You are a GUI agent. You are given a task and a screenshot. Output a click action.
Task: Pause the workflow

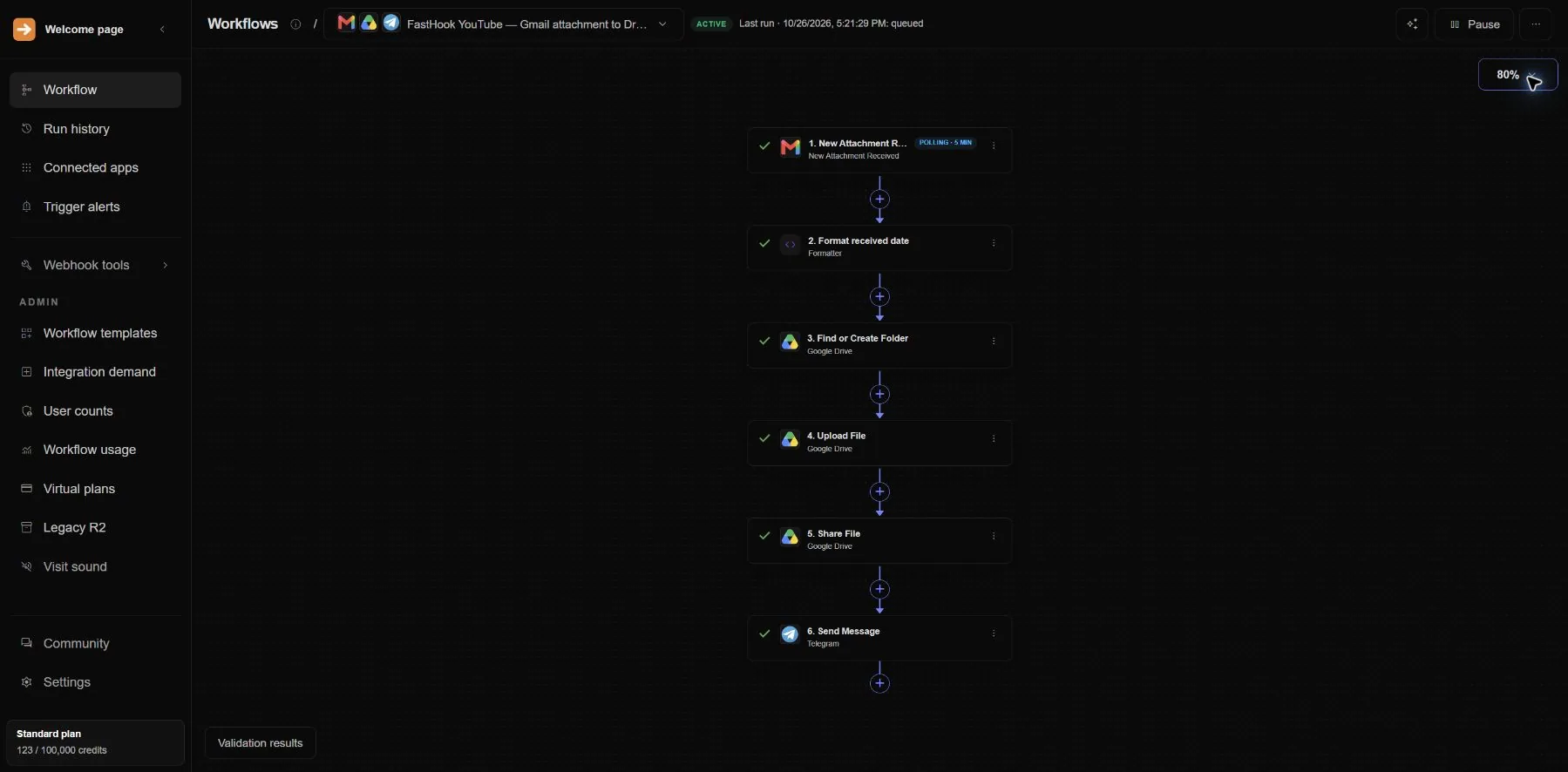coord(1475,24)
